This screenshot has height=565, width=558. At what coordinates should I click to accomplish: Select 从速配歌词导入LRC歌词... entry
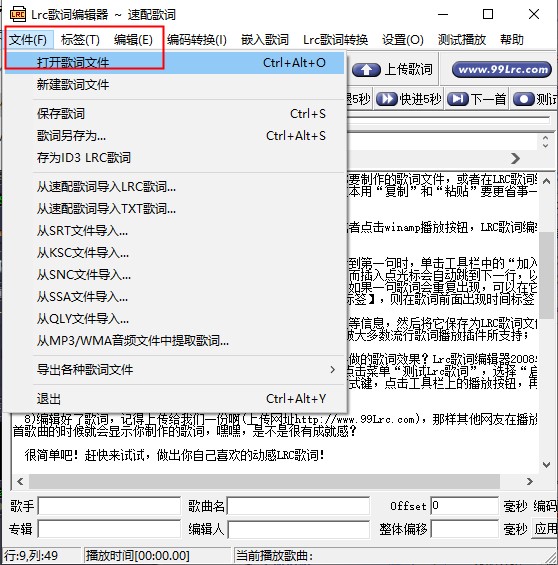click(174, 187)
